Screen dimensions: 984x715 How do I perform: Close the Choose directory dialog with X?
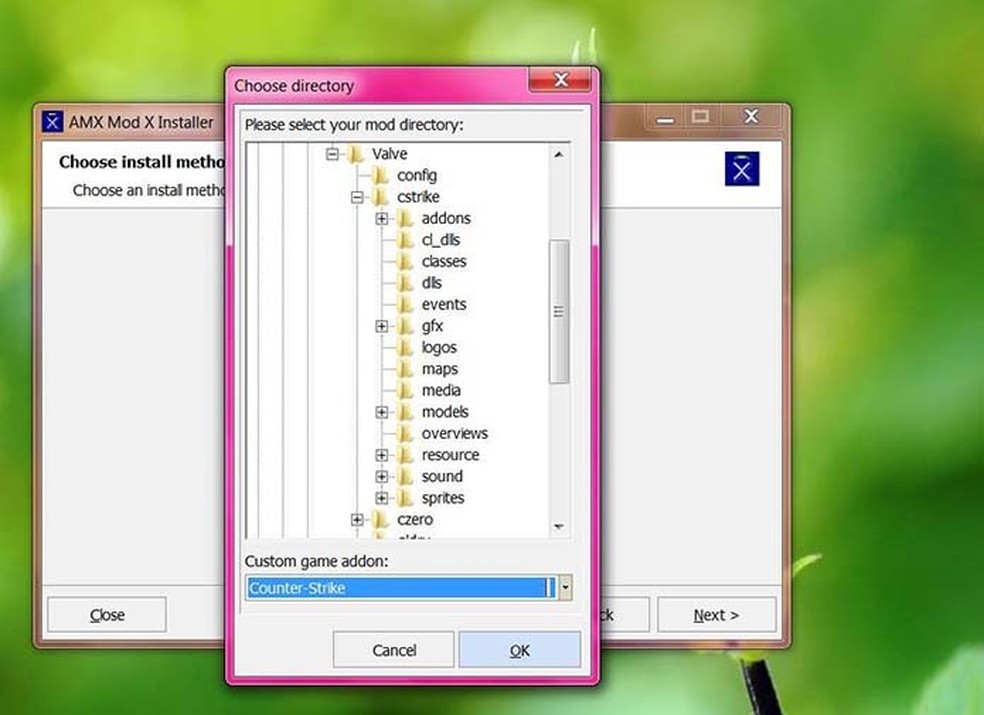click(560, 80)
